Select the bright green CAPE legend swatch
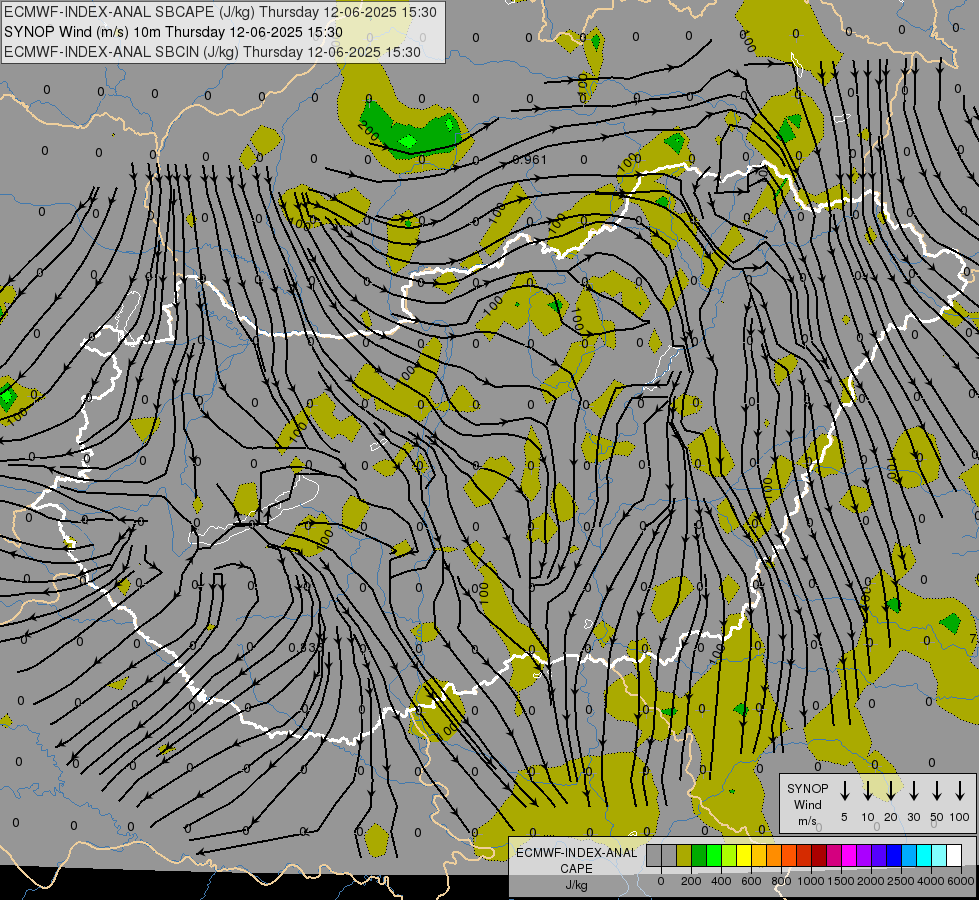 (714, 855)
